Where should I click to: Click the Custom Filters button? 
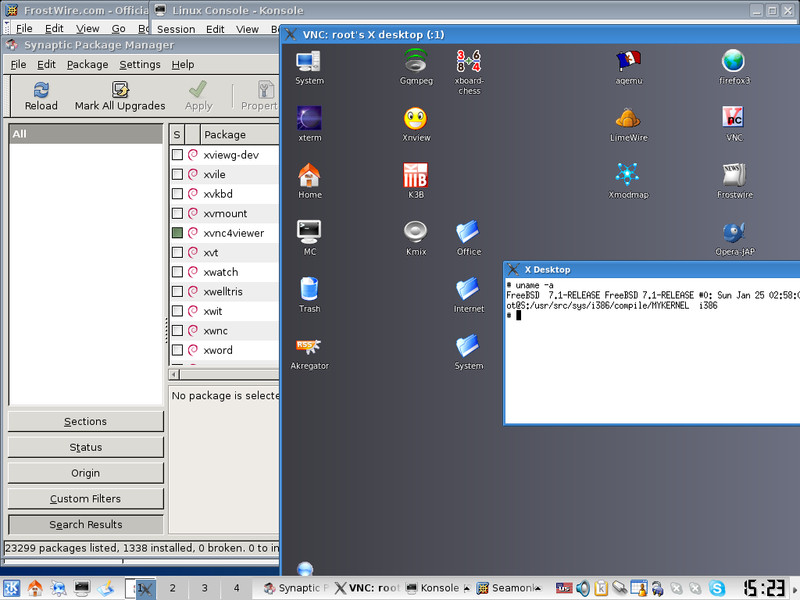click(x=86, y=498)
